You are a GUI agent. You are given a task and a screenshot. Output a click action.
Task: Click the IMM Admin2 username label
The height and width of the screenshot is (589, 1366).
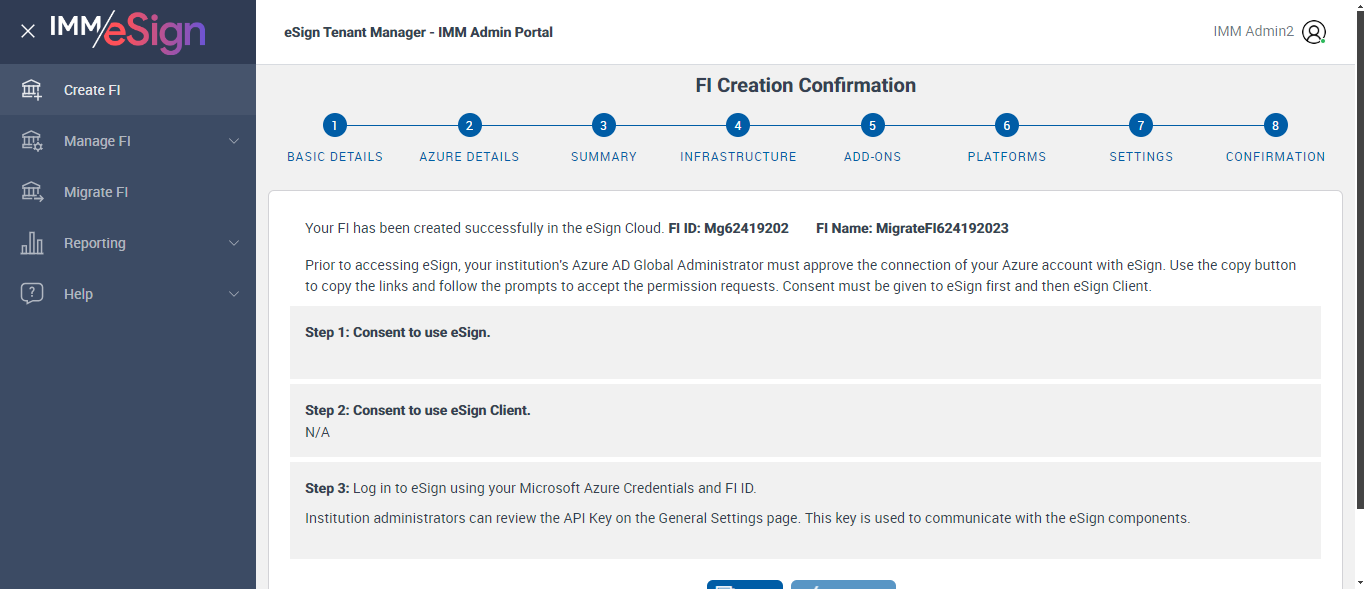pyautogui.click(x=1253, y=32)
